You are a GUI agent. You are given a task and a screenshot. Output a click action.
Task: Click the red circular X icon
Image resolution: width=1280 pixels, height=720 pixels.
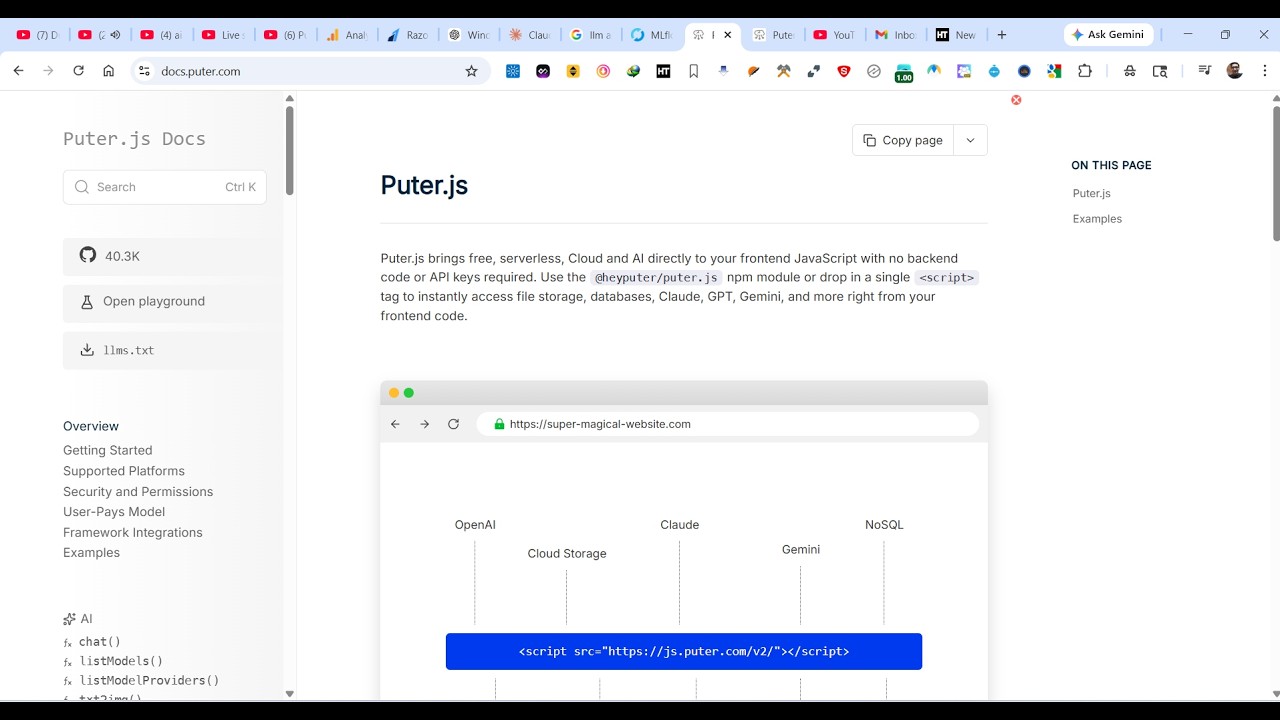(x=1016, y=100)
